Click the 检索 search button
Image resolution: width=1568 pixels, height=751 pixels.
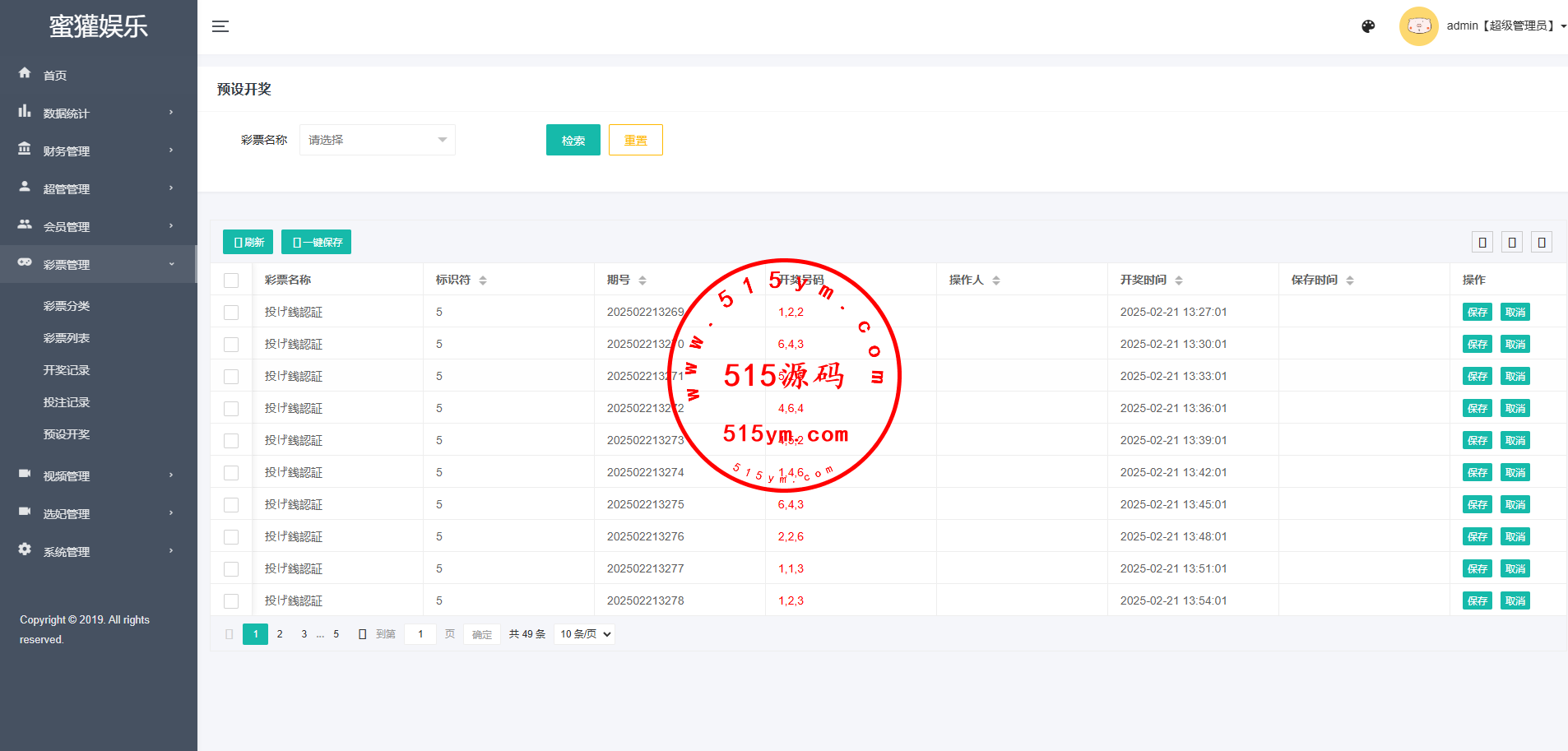click(x=573, y=140)
